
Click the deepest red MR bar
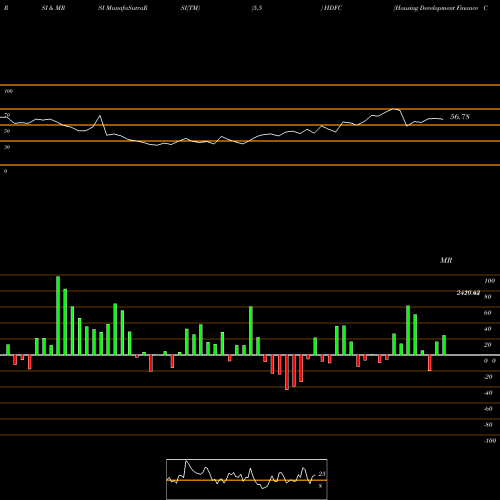[x=287, y=372]
